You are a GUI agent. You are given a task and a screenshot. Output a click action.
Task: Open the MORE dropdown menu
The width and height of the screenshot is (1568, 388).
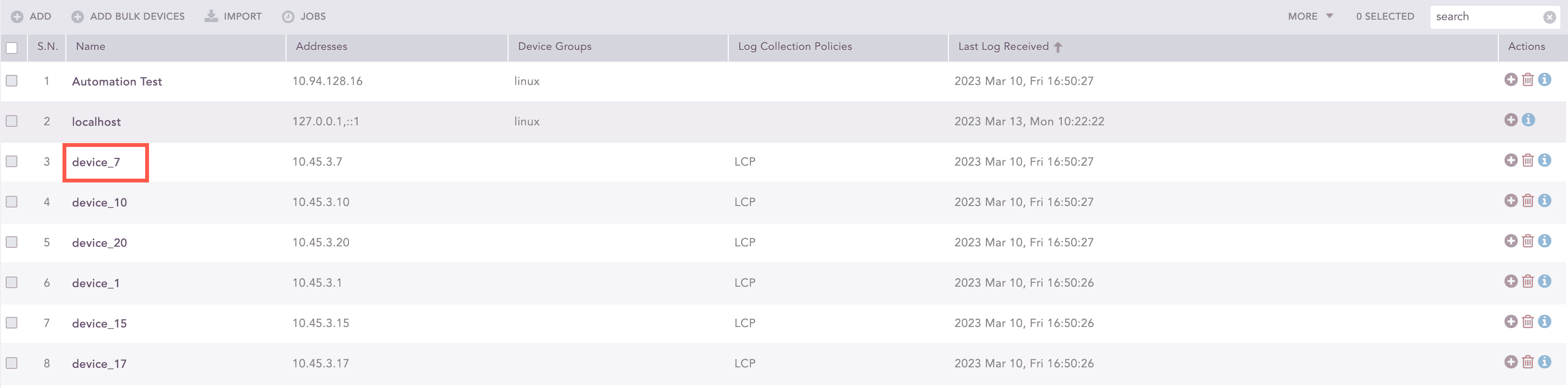click(1309, 16)
